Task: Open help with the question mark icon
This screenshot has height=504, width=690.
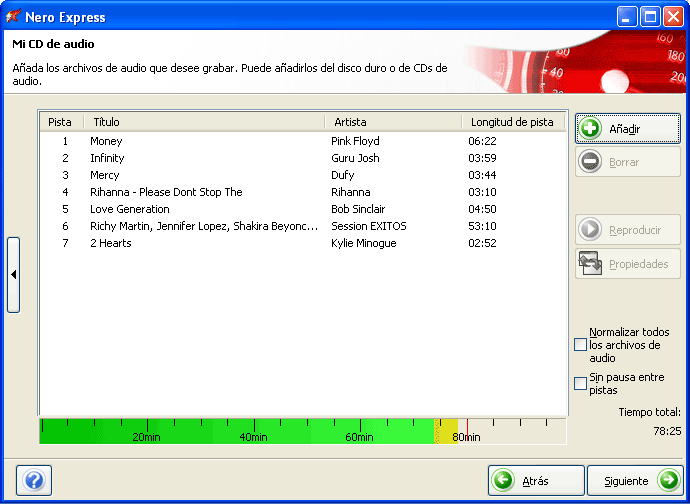Action: pyautogui.click(x=34, y=481)
